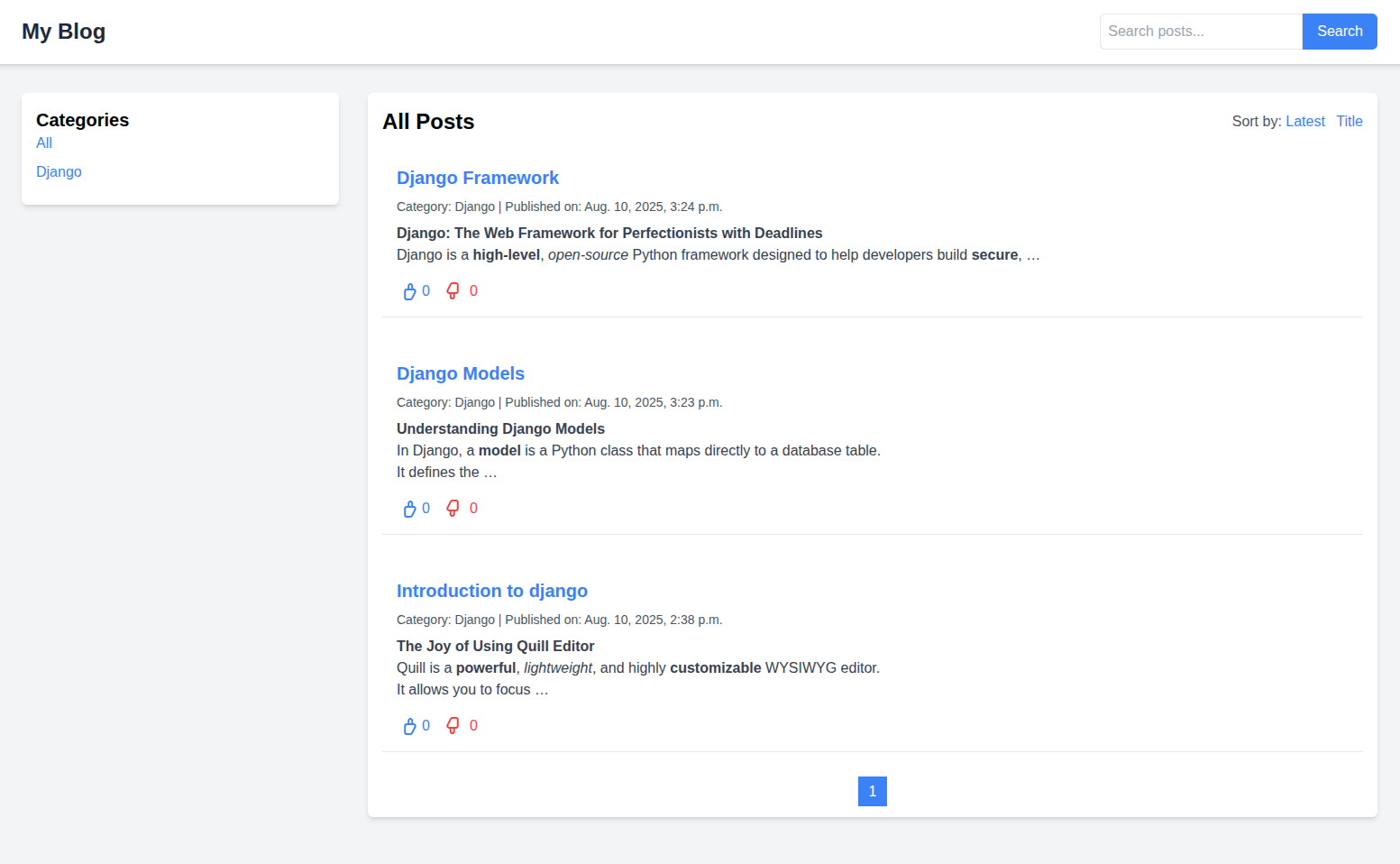Open the Django Framework post
Image resolution: width=1400 pixels, height=864 pixels.
[x=478, y=178]
